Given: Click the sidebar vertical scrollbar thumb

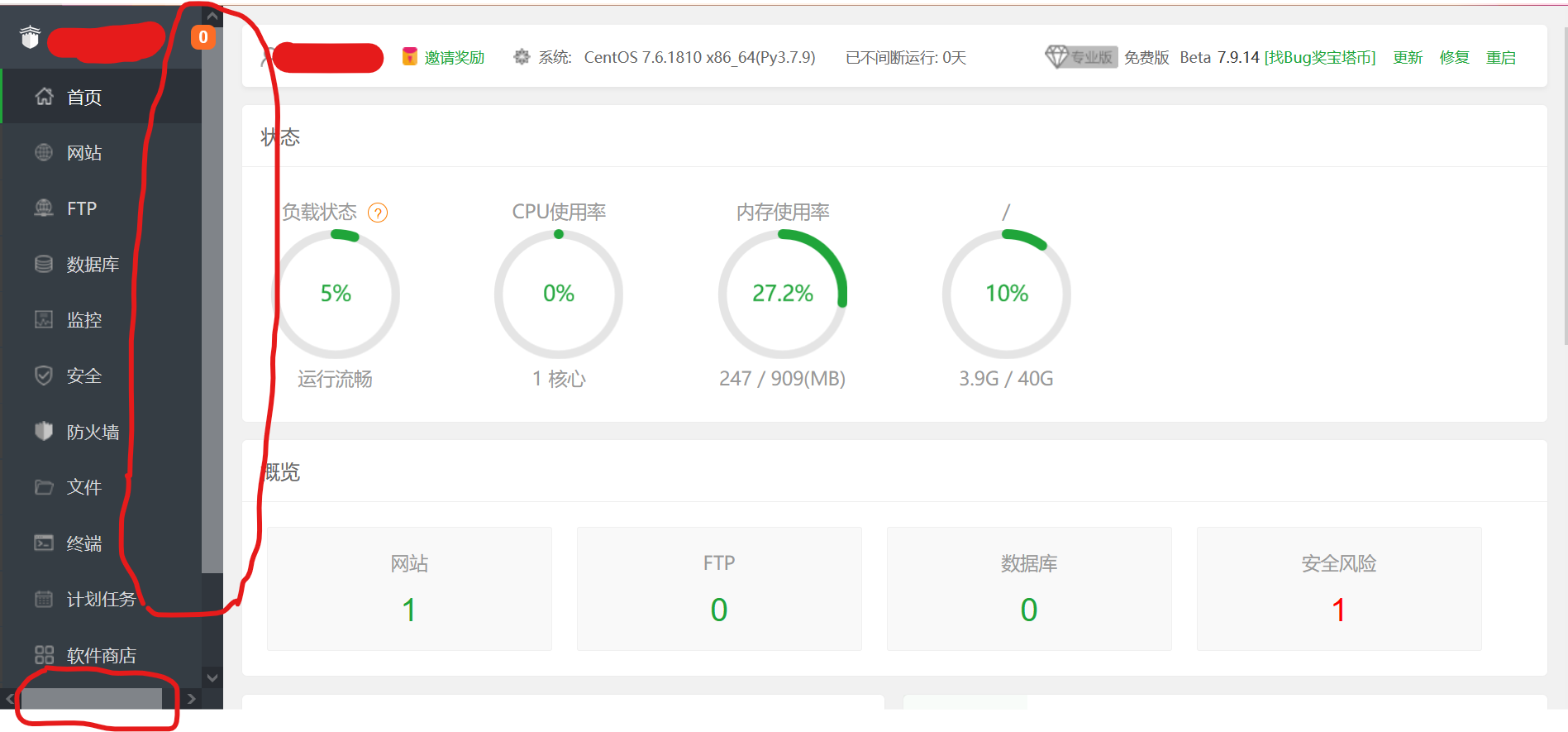Looking at the screenshot, I should point(212,299).
